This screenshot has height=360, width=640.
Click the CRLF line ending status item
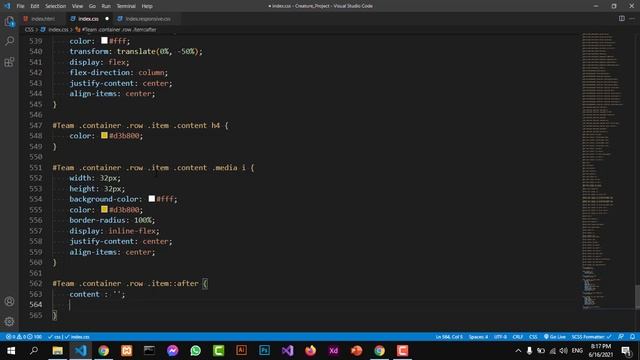click(518, 337)
